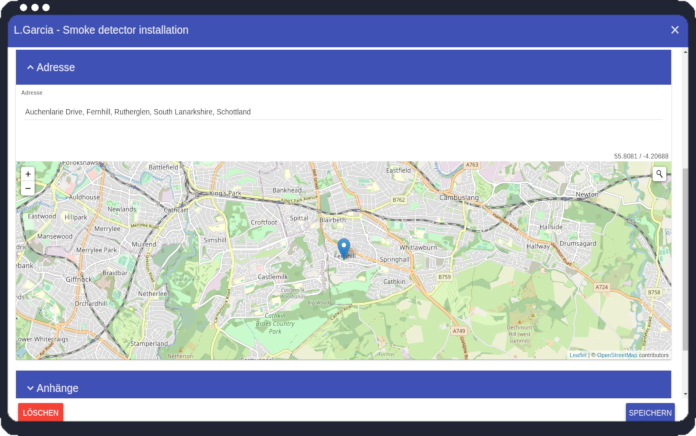This screenshot has height=436, width=696.
Task: Open the map search magnifier
Action: [x=659, y=174]
